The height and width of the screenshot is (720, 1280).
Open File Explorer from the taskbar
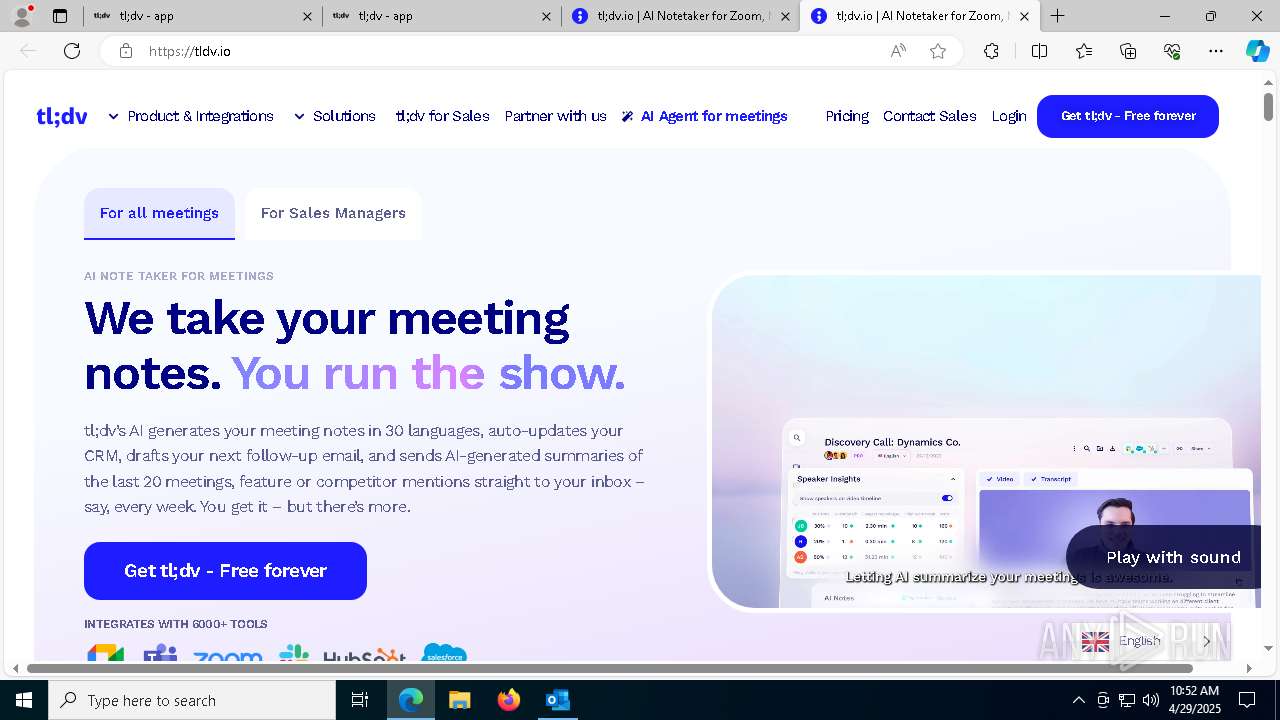click(x=459, y=700)
